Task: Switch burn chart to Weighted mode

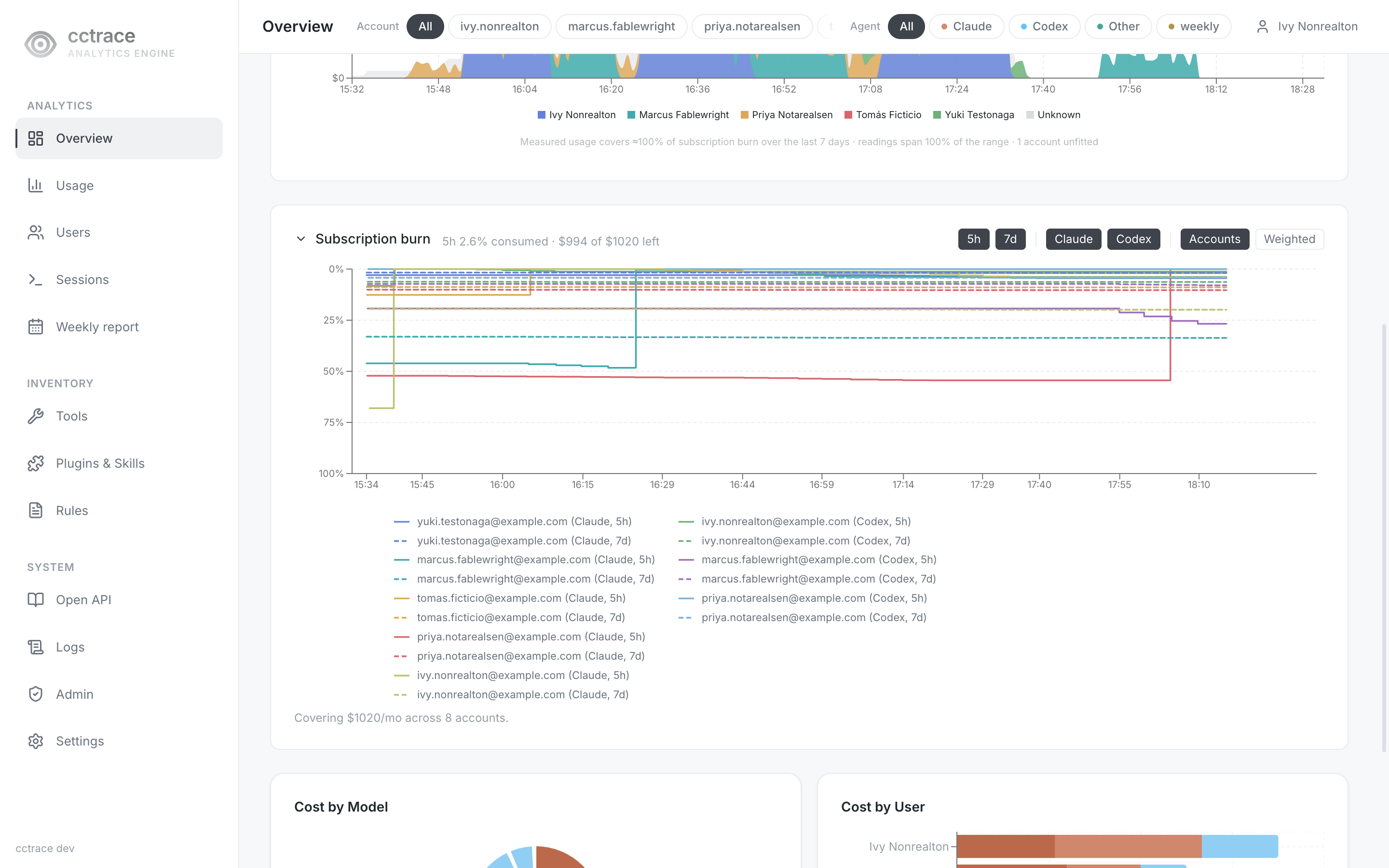Action: click(x=1289, y=239)
